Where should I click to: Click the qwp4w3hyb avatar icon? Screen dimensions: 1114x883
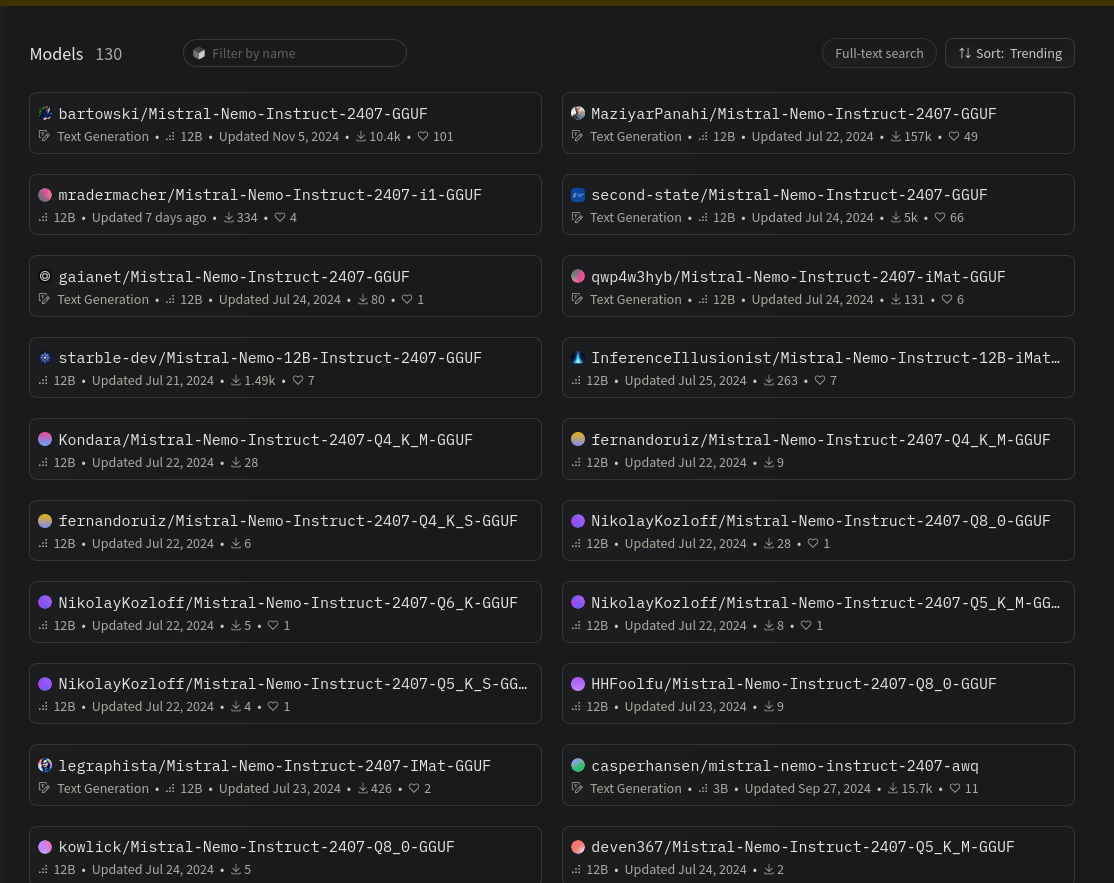coord(578,276)
